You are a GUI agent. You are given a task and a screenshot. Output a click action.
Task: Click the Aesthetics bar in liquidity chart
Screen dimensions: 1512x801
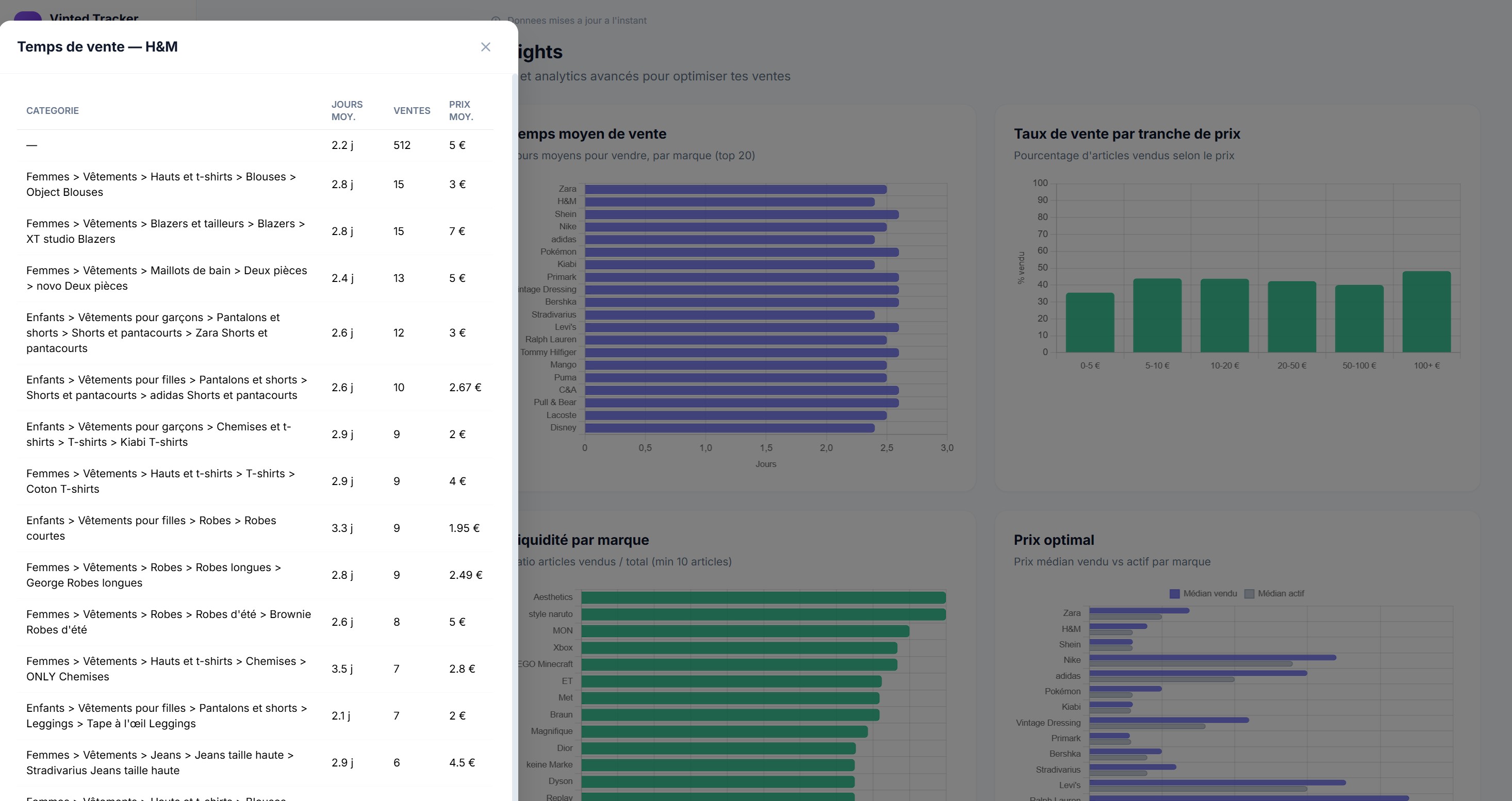coord(763,597)
